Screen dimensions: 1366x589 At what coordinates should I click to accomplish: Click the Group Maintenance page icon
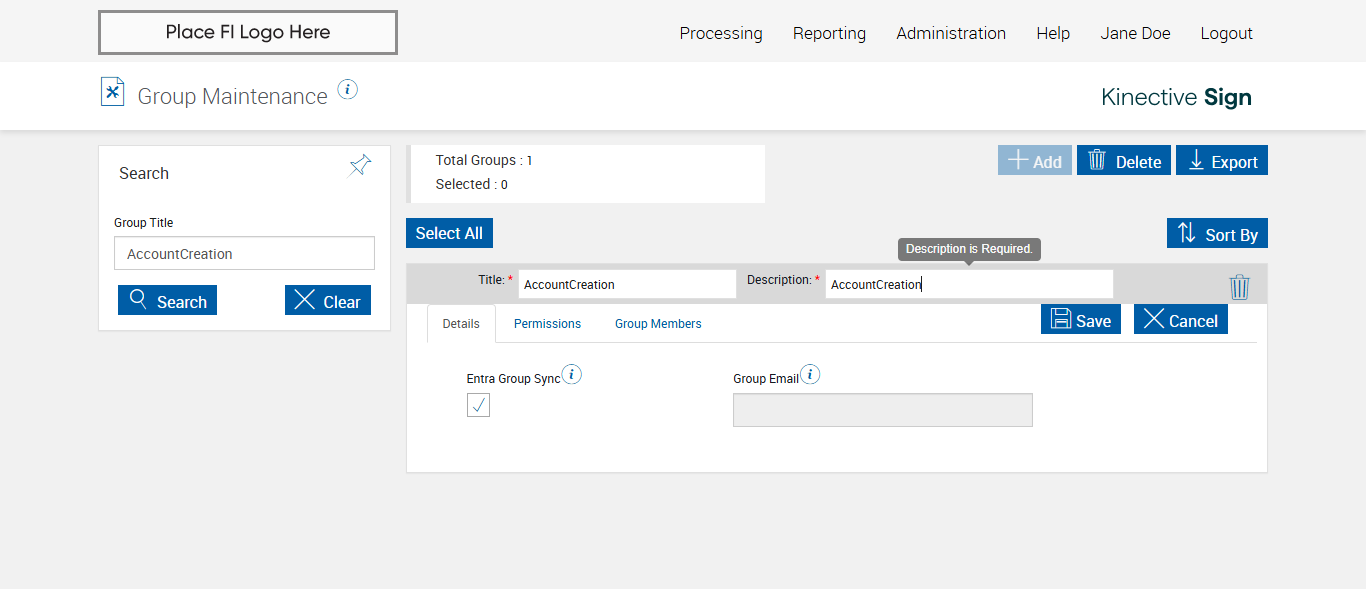[113, 92]
